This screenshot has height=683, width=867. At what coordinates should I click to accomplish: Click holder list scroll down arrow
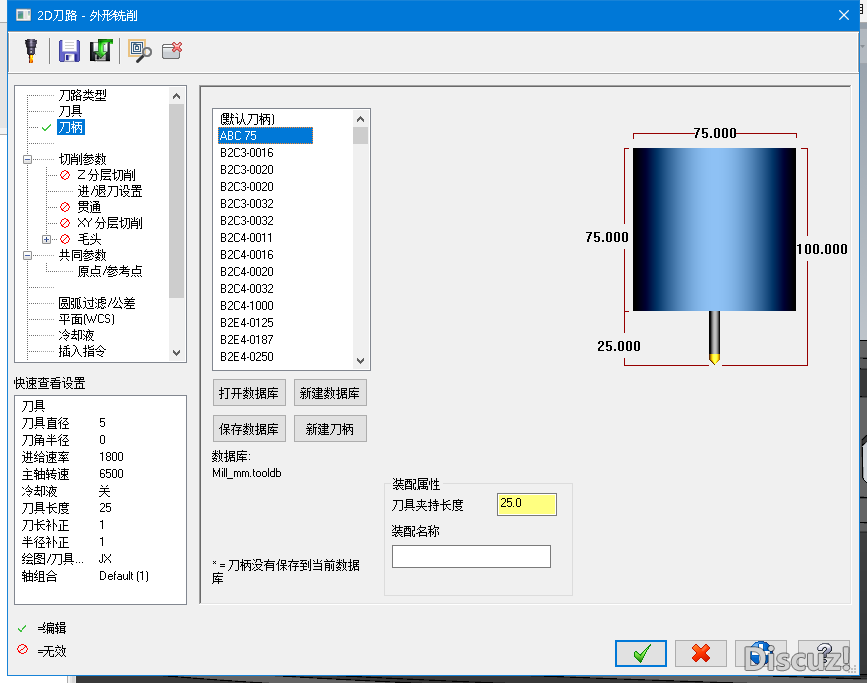tap(361, 361)
